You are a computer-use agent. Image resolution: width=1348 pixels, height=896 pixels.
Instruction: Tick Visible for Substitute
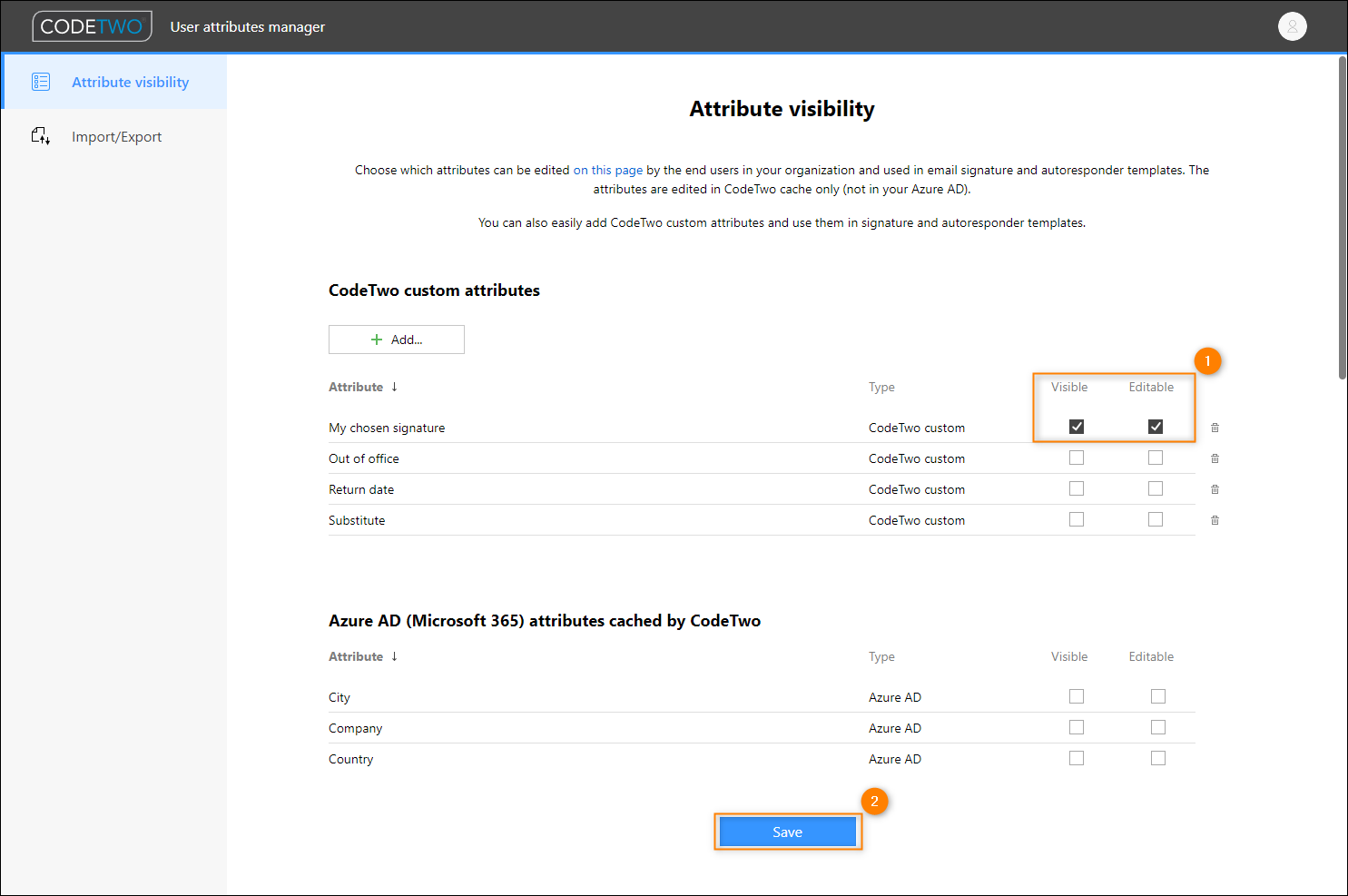(1077, 519)
